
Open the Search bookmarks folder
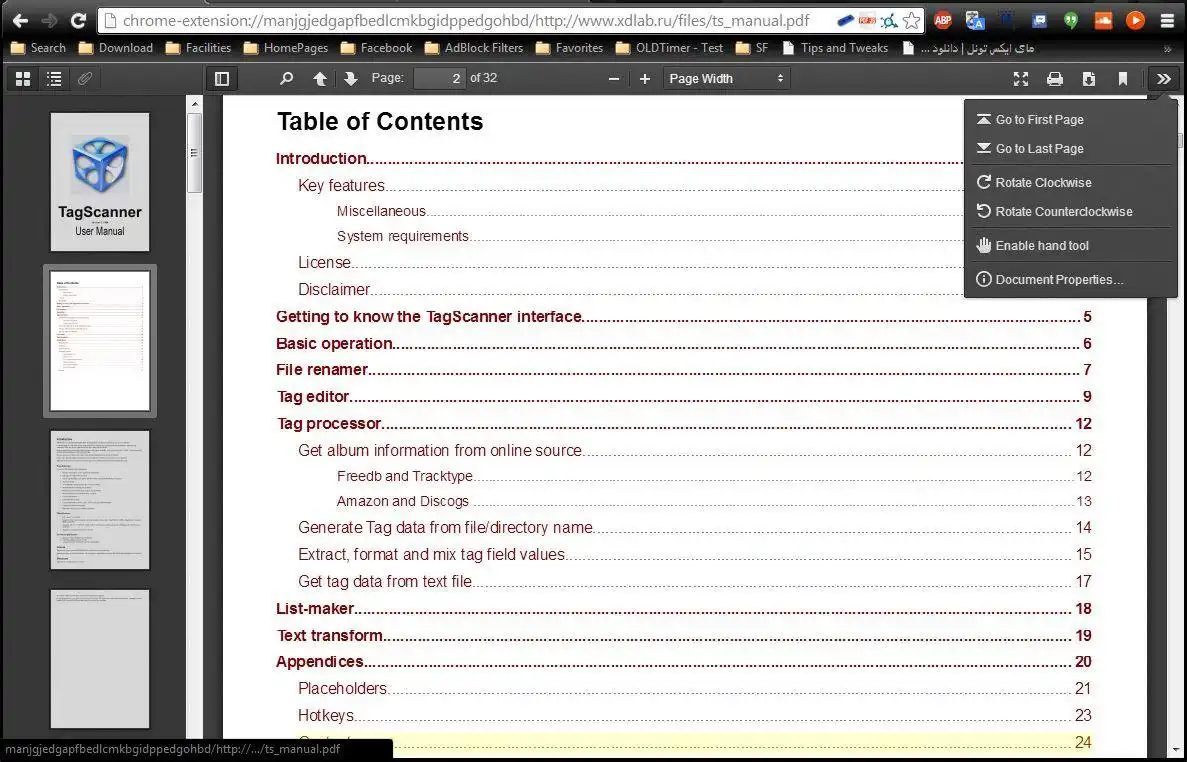[x=39, y=48]
